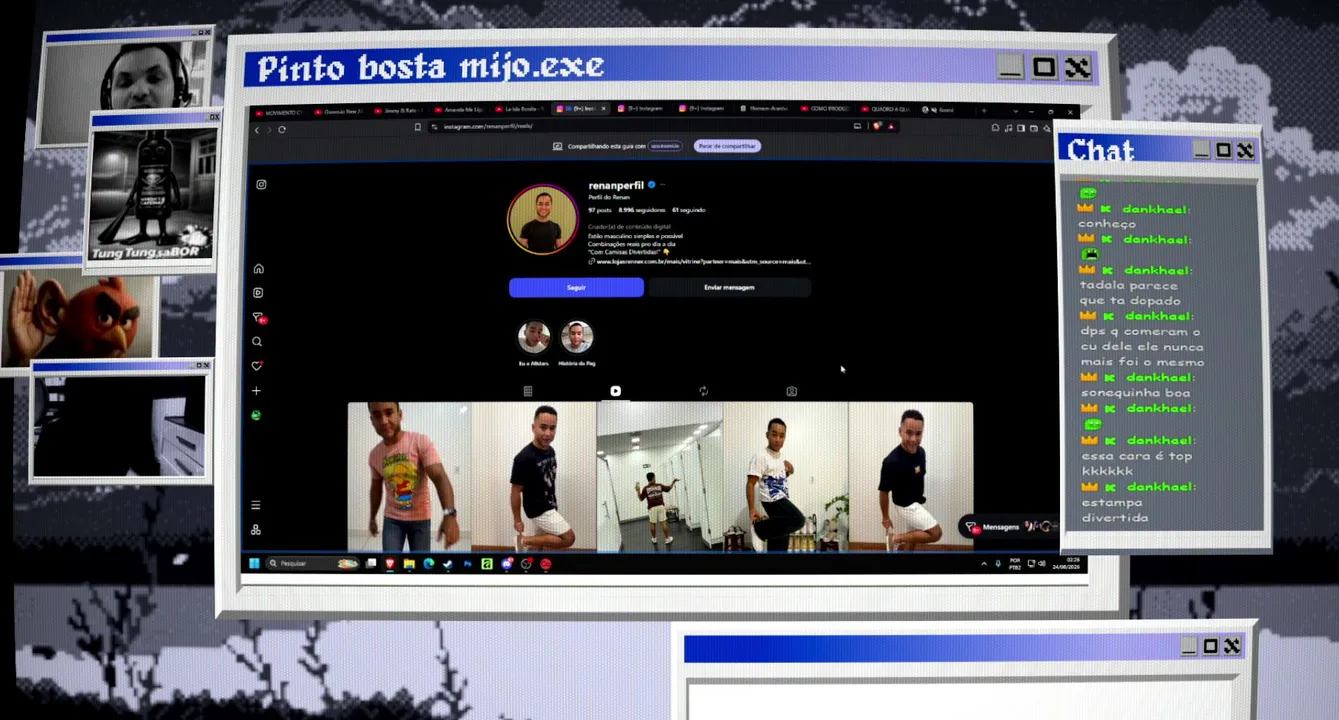Viewport: 1339px width, 720px height.
Task: Click the Brave Shields icon in the address bar
Action: (877, 126)
